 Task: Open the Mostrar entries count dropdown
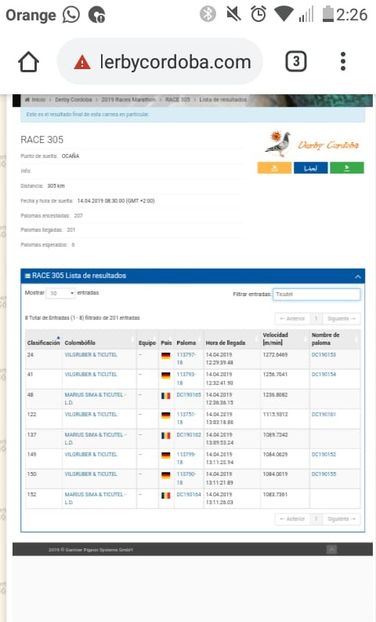(60, 293)
